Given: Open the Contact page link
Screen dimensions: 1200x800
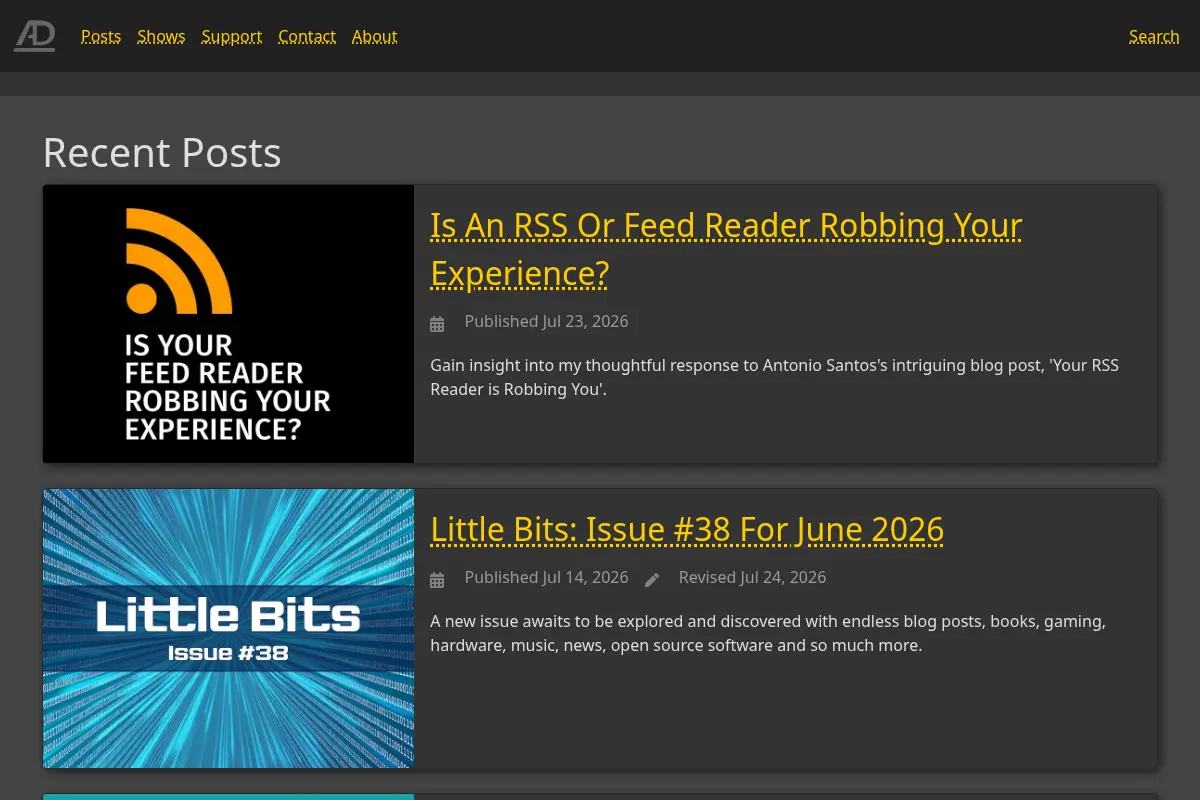Looking at the screenshot, I should (307, 36).
